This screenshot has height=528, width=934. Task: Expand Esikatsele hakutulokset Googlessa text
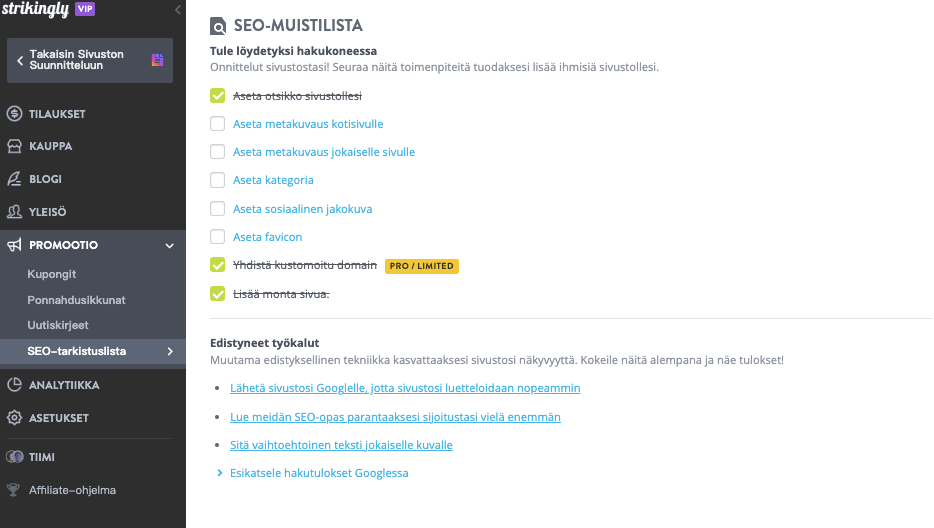(x=319, y=473)
